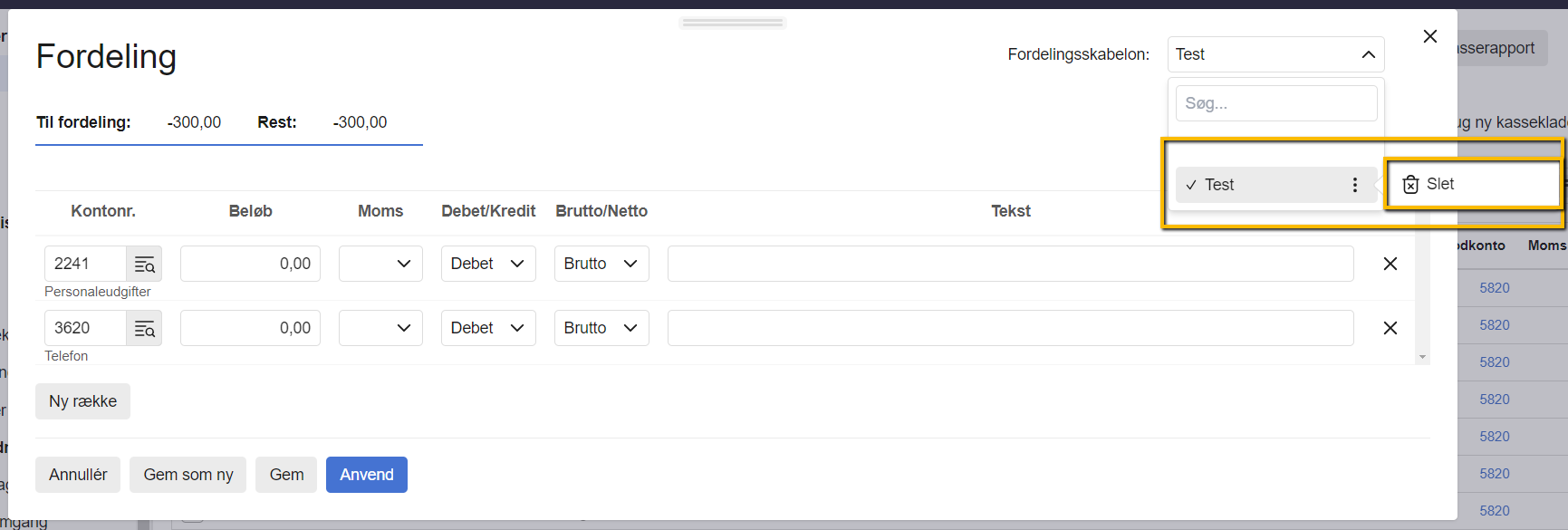Remove the Personaleudgifter row with its X icon
The width and height of the screenshot is (1568, 530).
point(1390,264)
